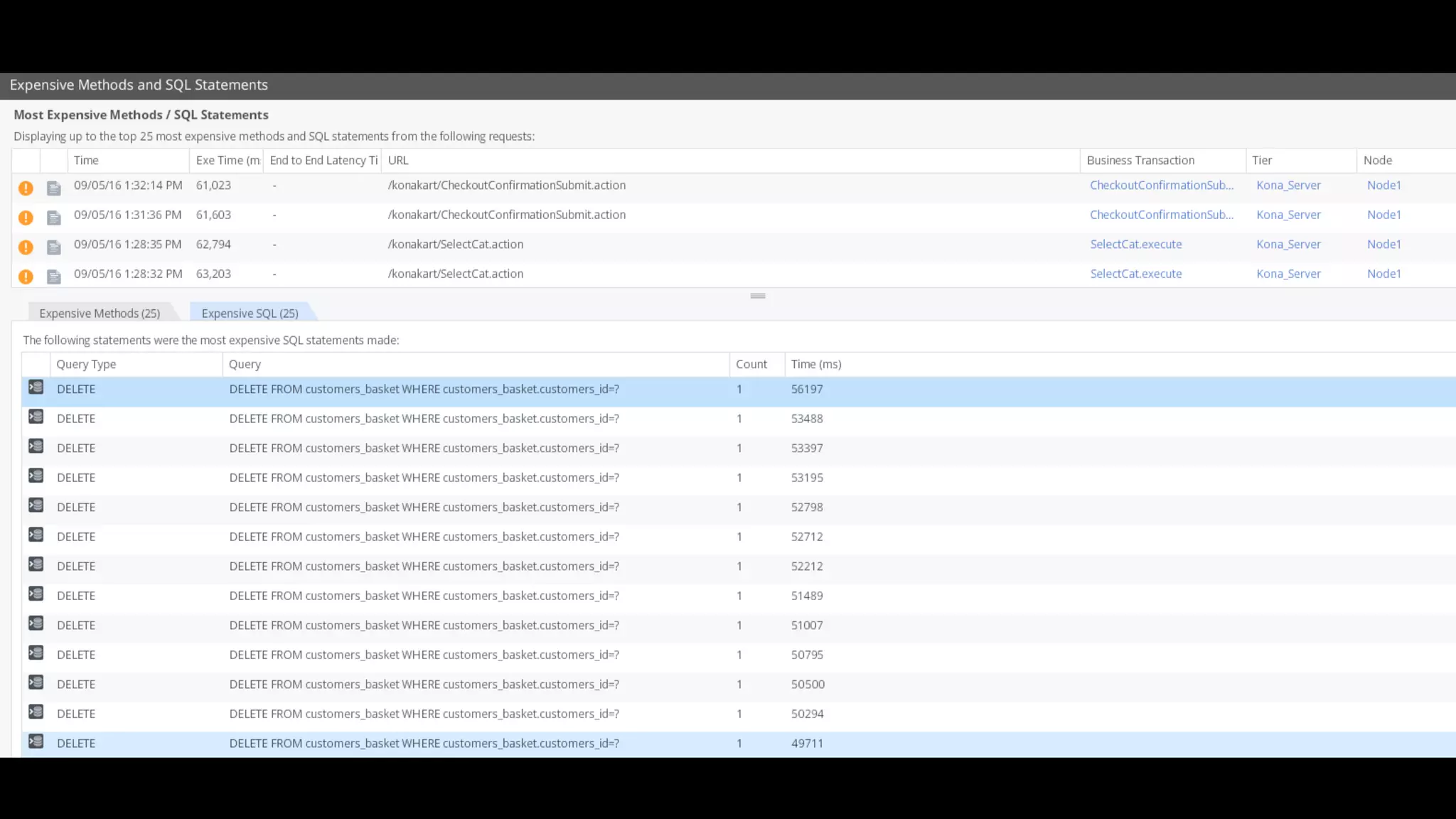Click warning icon for 1:28:32 PM request
Screen dimensions: 1456x819
26,277
